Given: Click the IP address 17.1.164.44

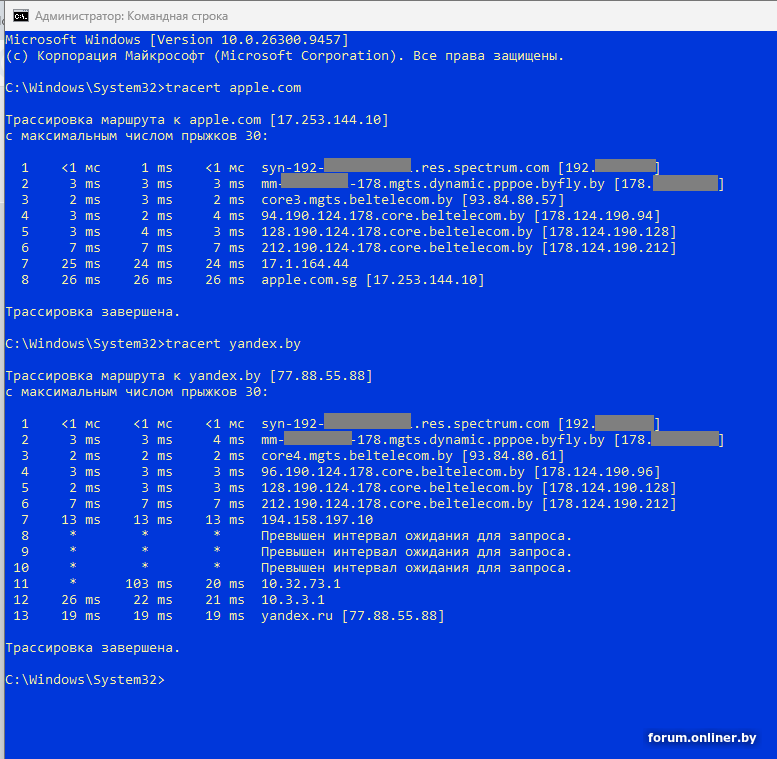Looking at the screenshot, I should pos(305,264).
